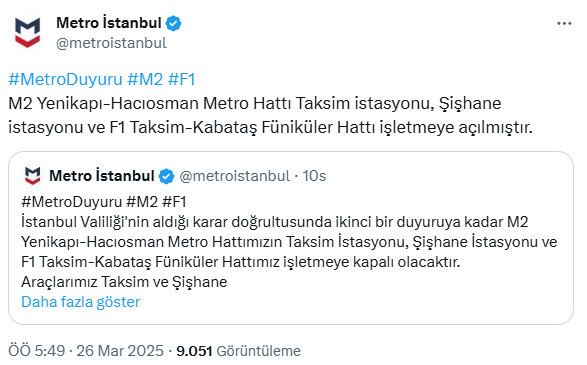Screen dimensions: 587x365
Task: Open the quoted tweet body text
Action: [x=289, y=242]
